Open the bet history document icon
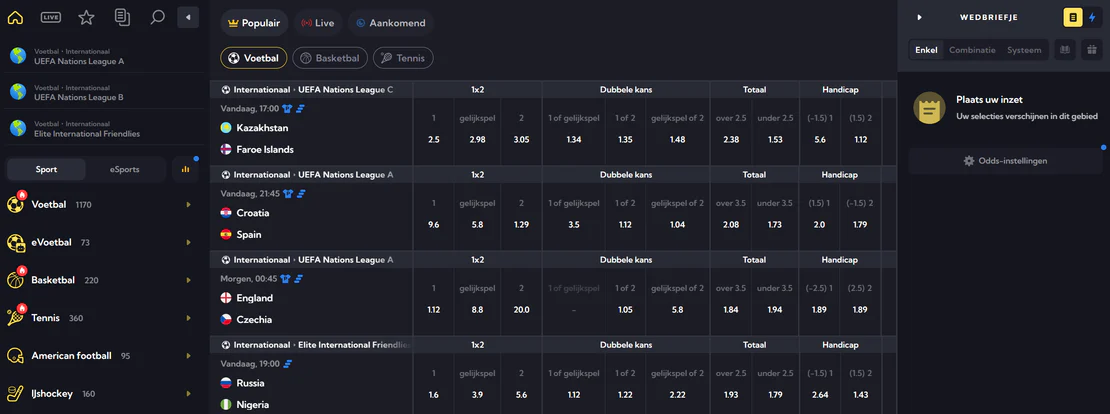 [122, 18]
